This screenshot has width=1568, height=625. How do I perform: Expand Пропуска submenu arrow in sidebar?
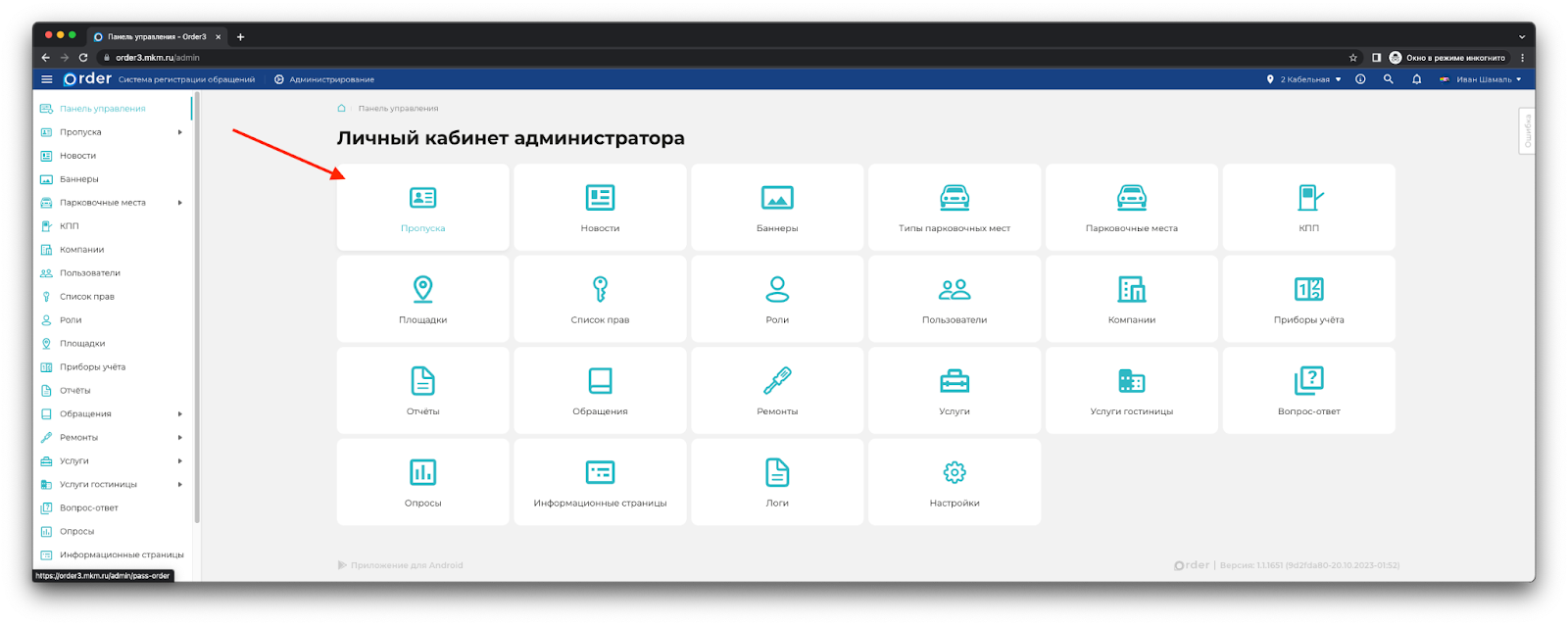point(180,132)
